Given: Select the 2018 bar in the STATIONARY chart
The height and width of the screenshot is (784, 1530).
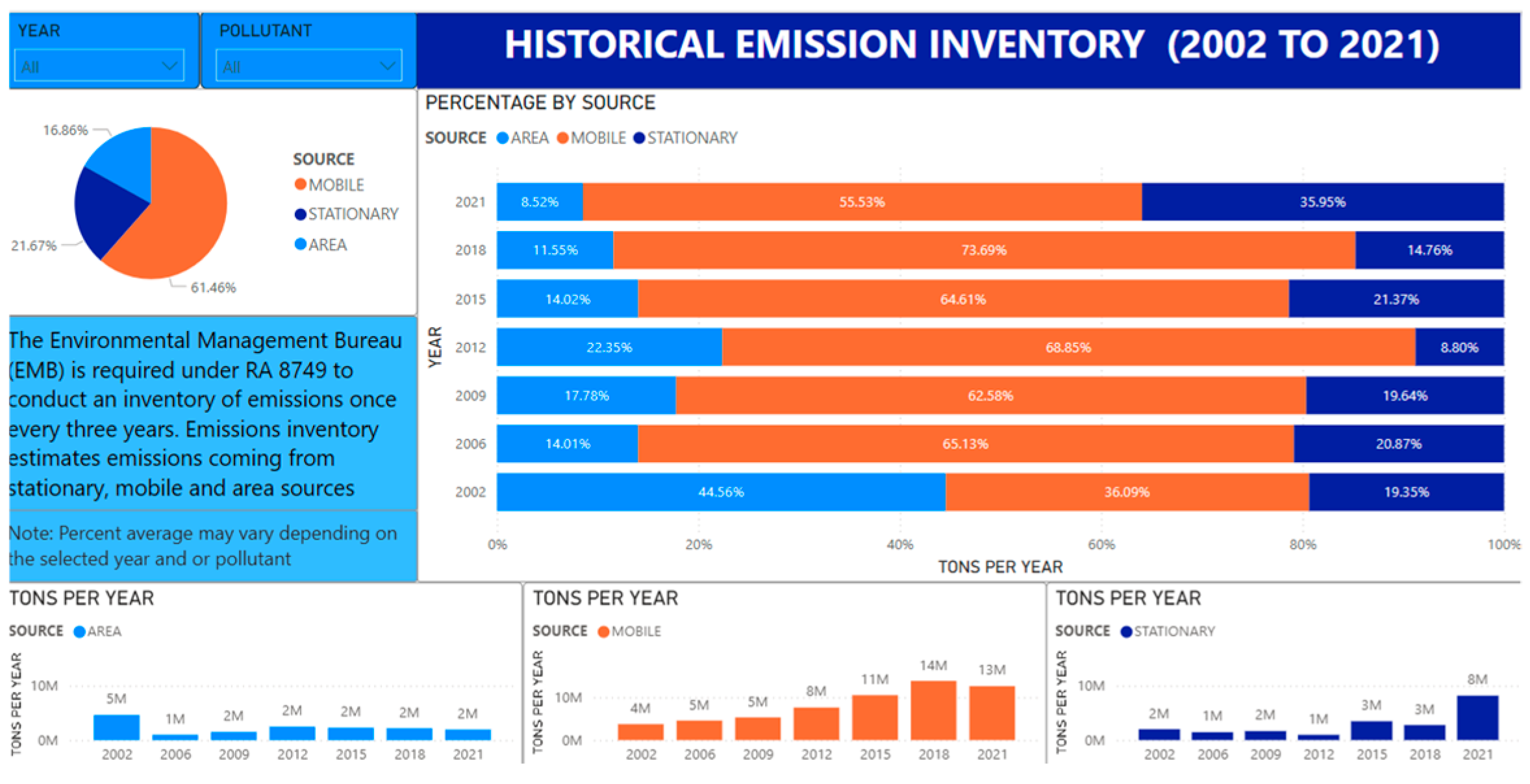Looking at the screenshot, I should [x=1425, y=733].
